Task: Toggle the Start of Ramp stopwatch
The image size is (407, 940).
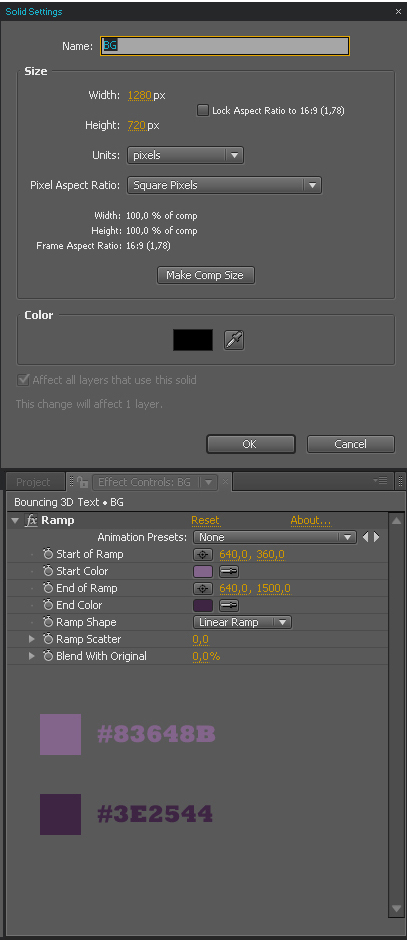Action: 48,554
